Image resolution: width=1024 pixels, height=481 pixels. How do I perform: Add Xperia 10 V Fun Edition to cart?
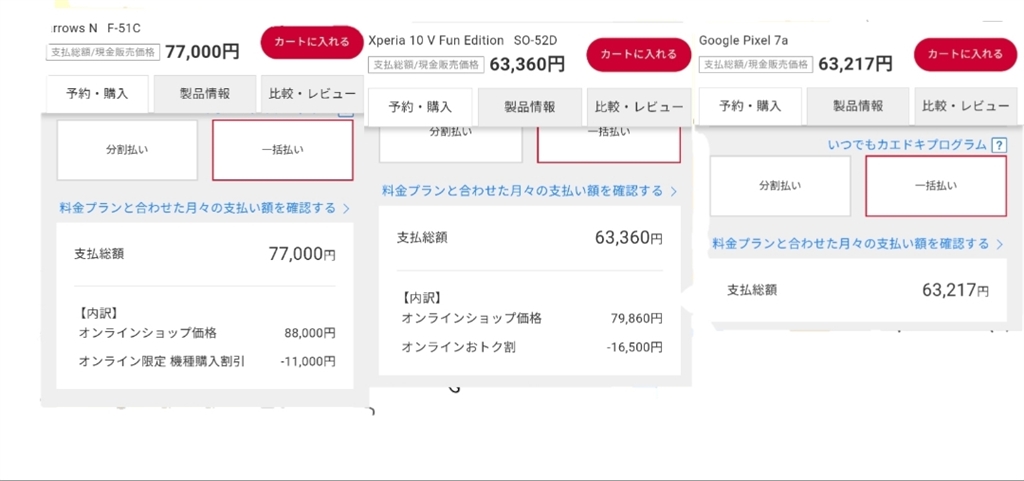tap(638, 54)
